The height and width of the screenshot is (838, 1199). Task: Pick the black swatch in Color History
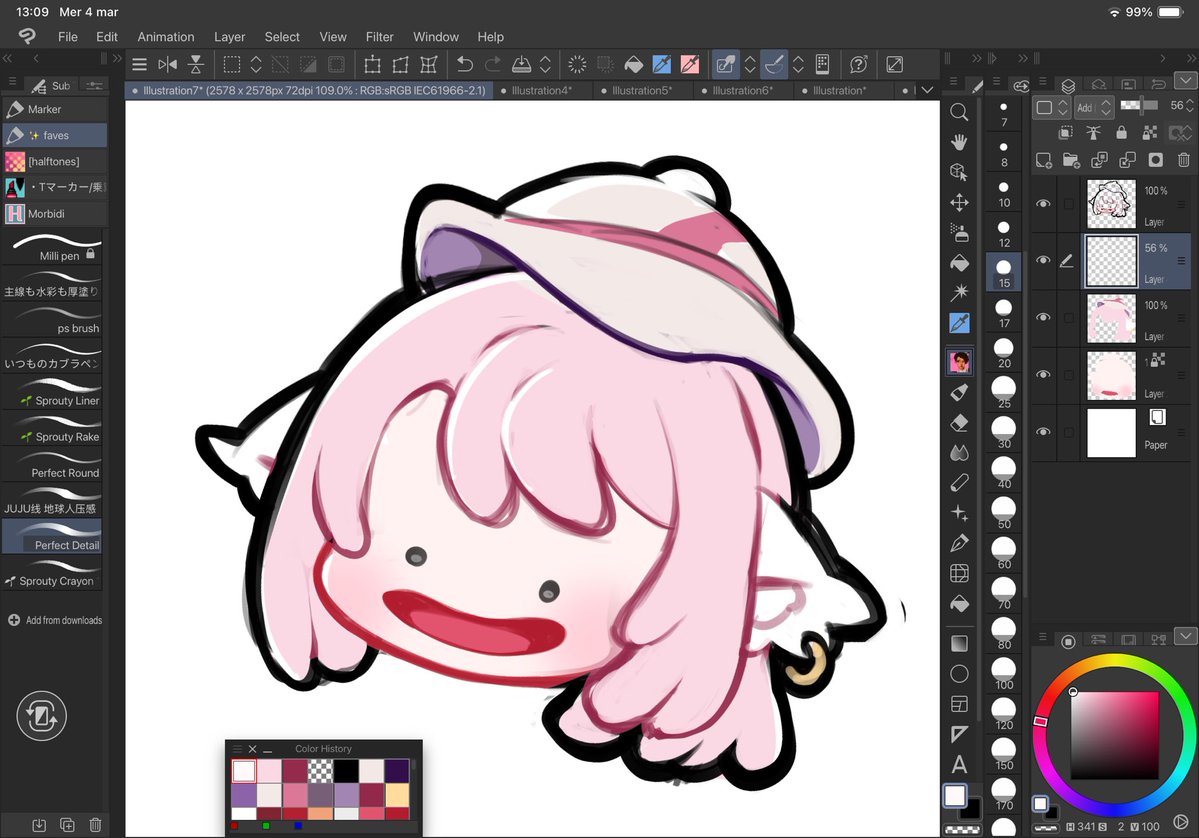[346, 771]
